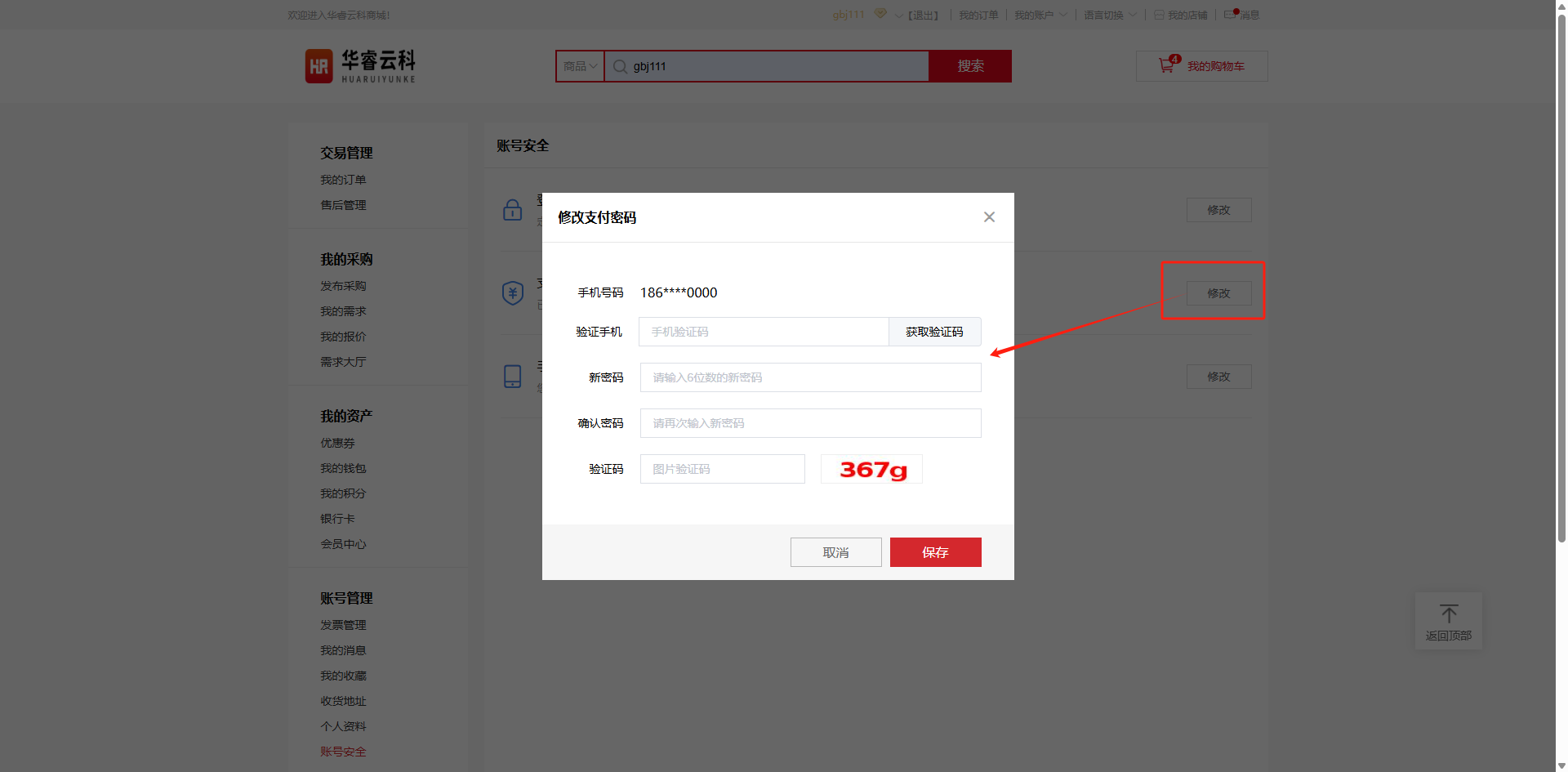The width and height of the screenshot is (1568, 772).
Task: Click the shield yen payment password icon
Action: 512,292
